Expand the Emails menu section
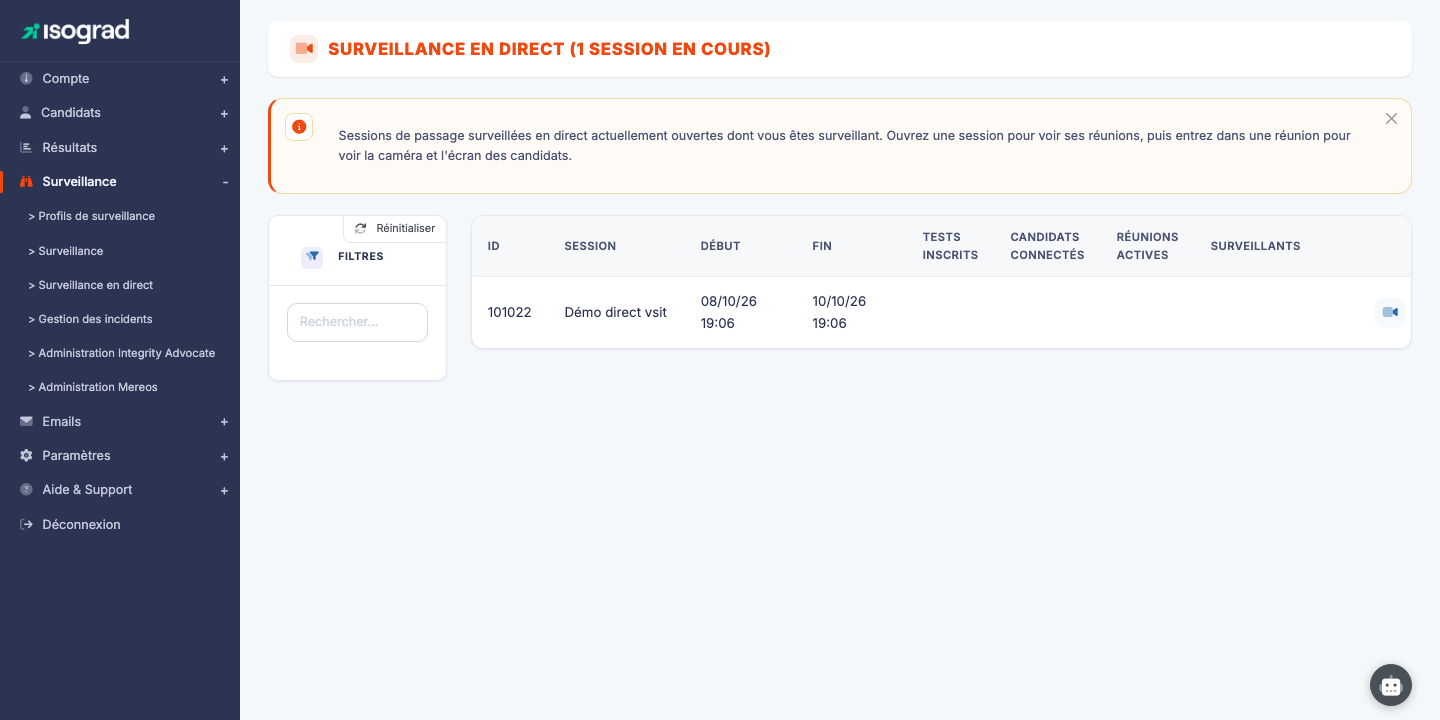 coord(224,422)
